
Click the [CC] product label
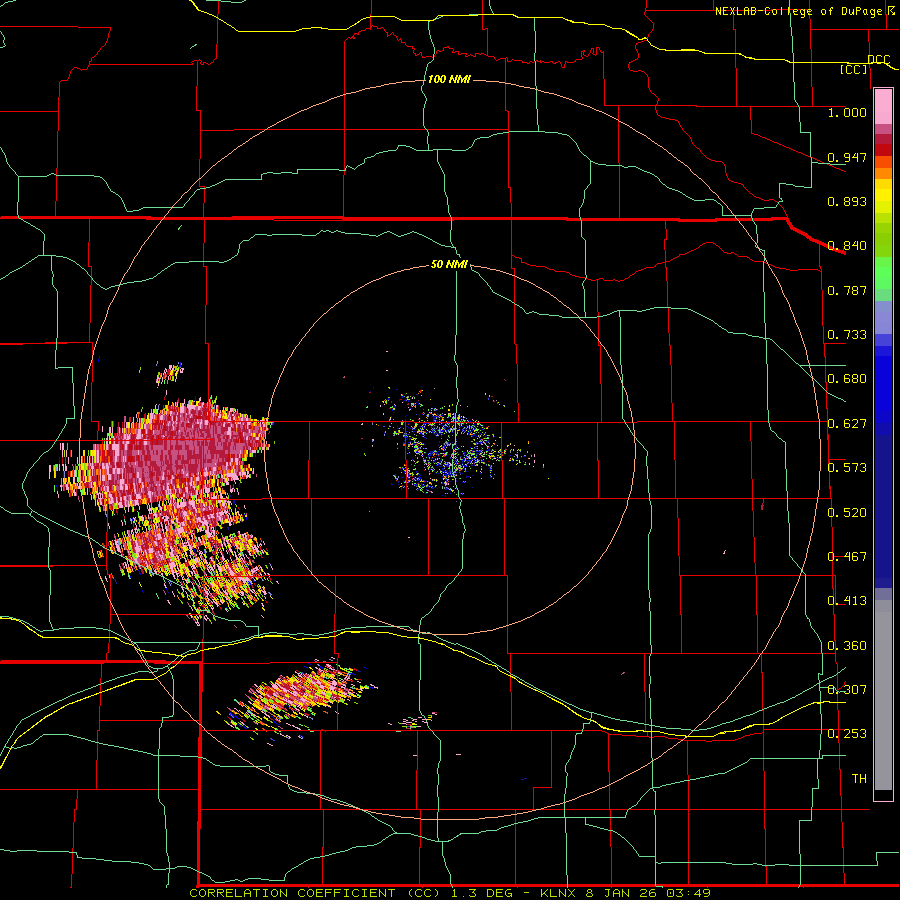pos(854,69)
